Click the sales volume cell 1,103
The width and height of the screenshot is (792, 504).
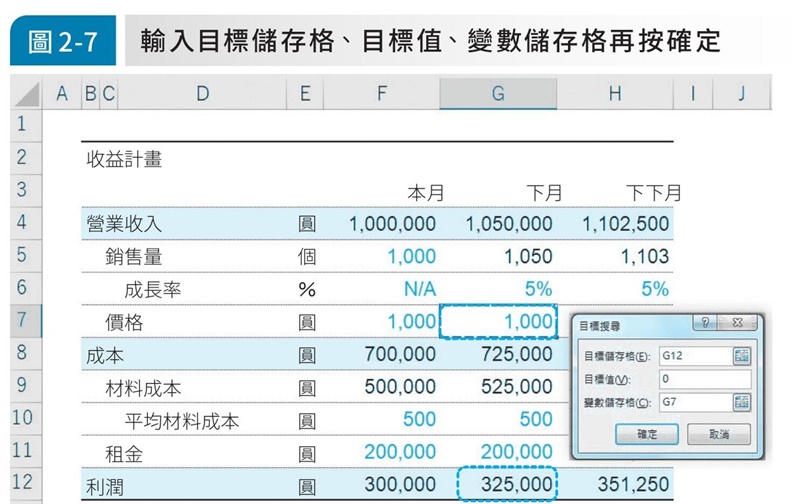(x=645, y=257)
